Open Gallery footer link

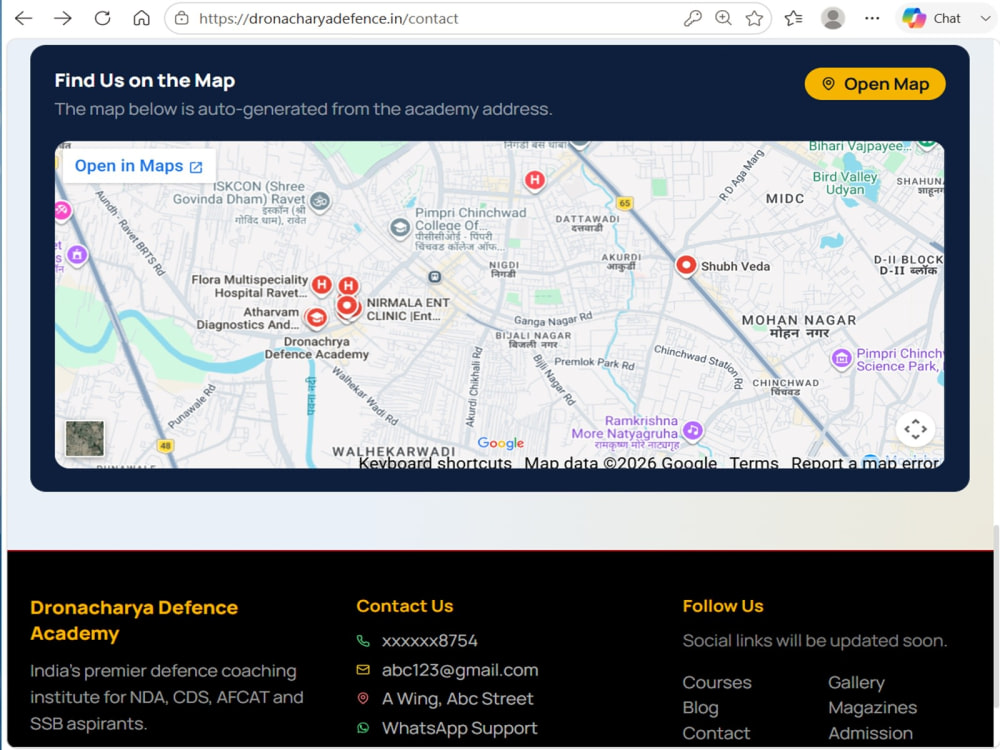point(856,682)
